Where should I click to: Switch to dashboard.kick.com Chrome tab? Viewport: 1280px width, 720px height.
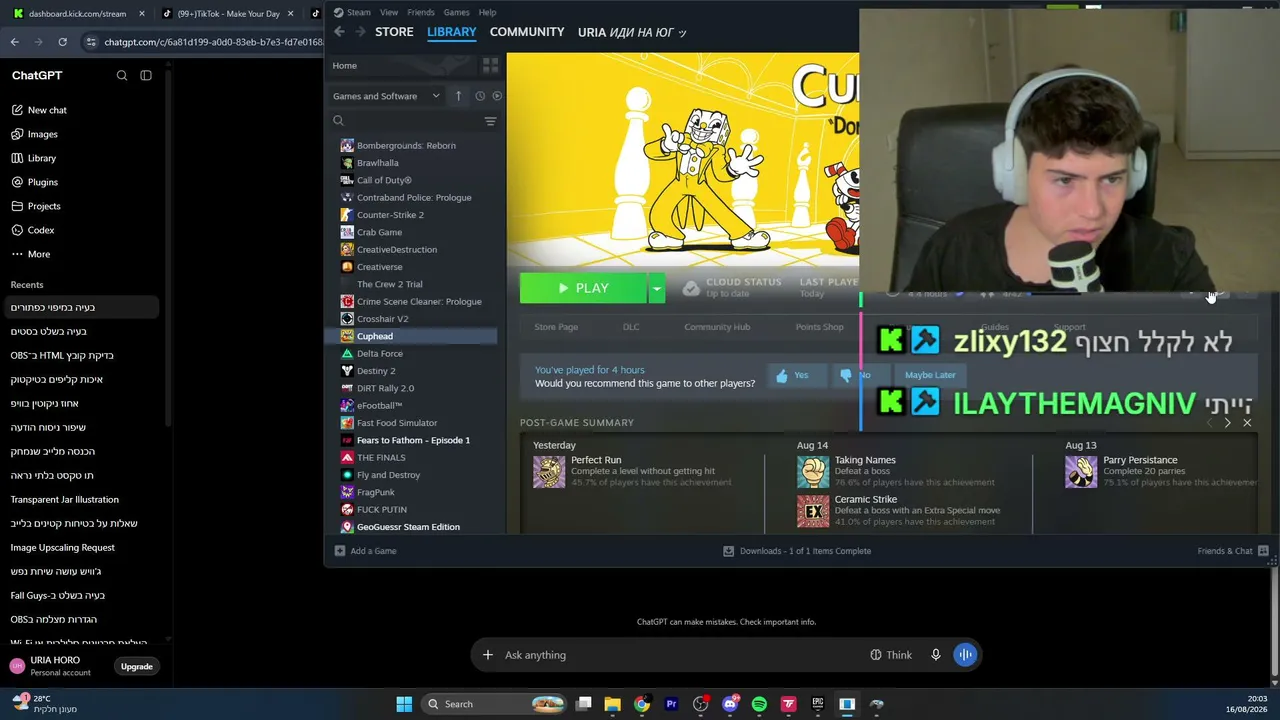point(78,14)
